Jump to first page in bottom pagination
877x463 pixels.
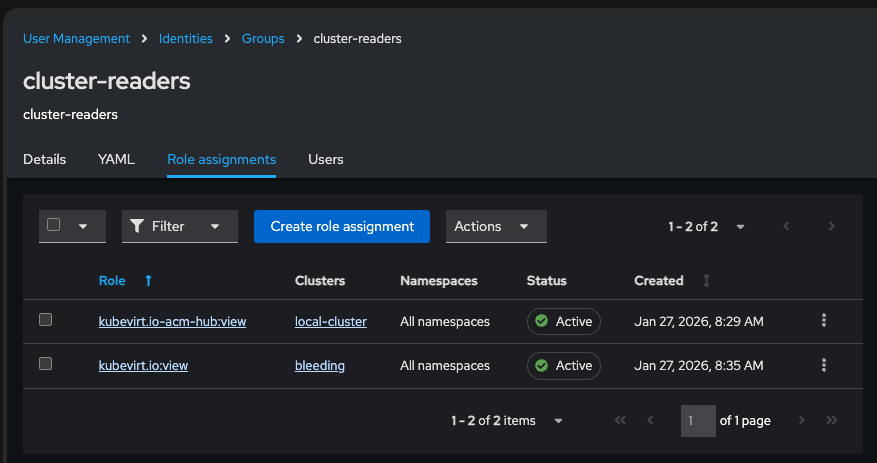[x=620, y=421]
